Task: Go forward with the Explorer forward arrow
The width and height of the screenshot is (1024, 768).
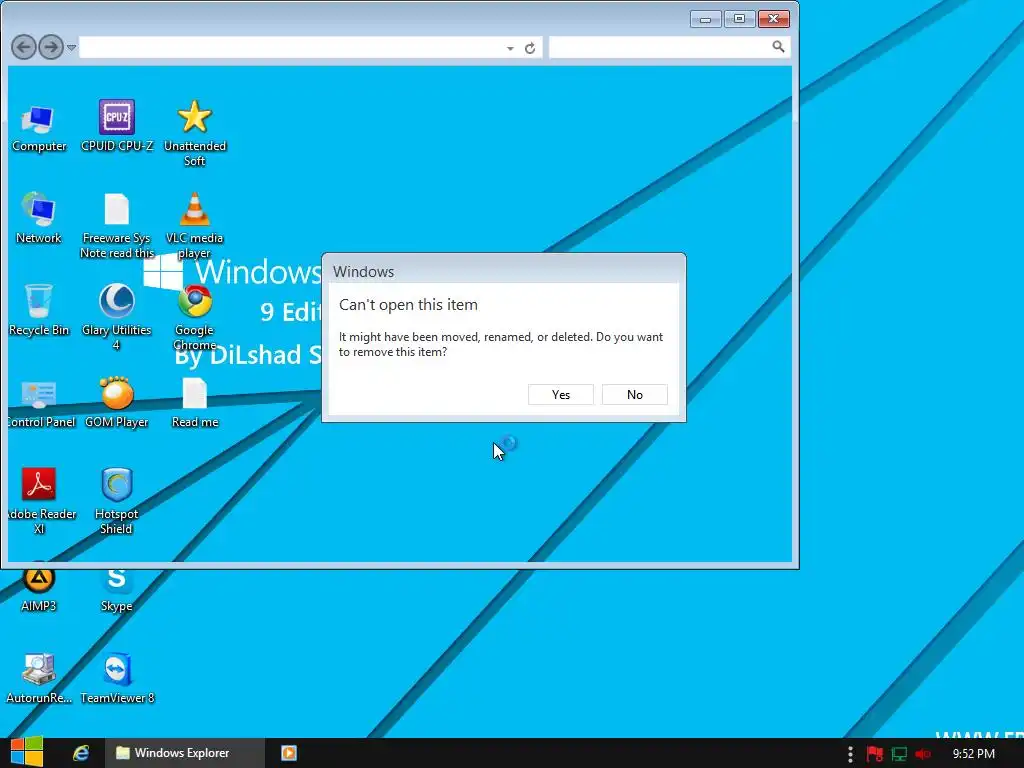Action: pyautogui.click(x=51, y=47)
